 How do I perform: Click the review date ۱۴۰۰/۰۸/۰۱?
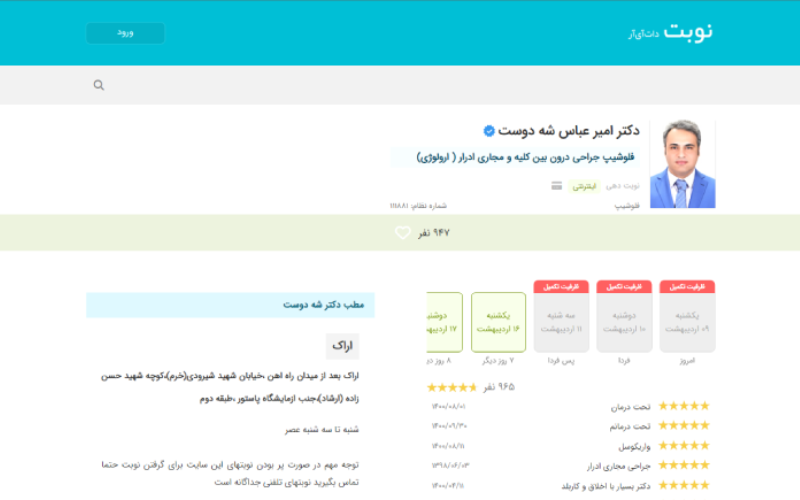448,407
